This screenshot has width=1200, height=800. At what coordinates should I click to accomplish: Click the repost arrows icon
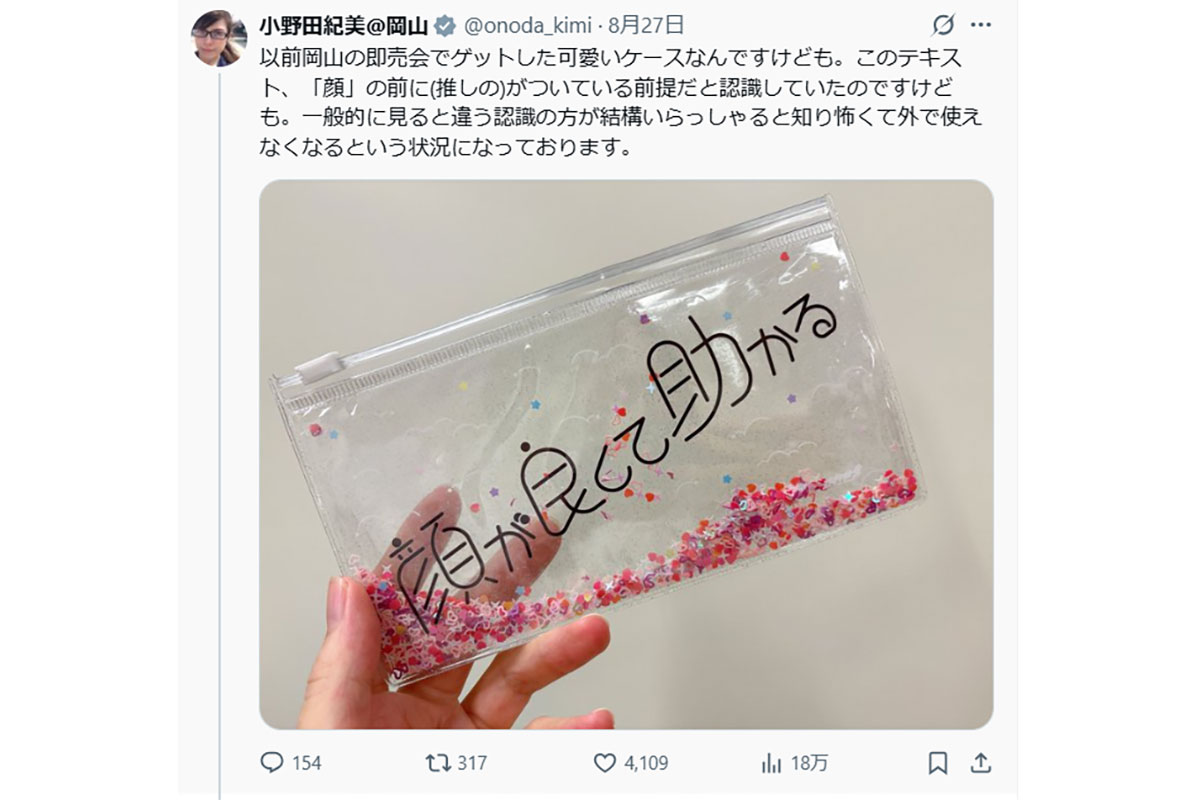[x=436, y=762]
